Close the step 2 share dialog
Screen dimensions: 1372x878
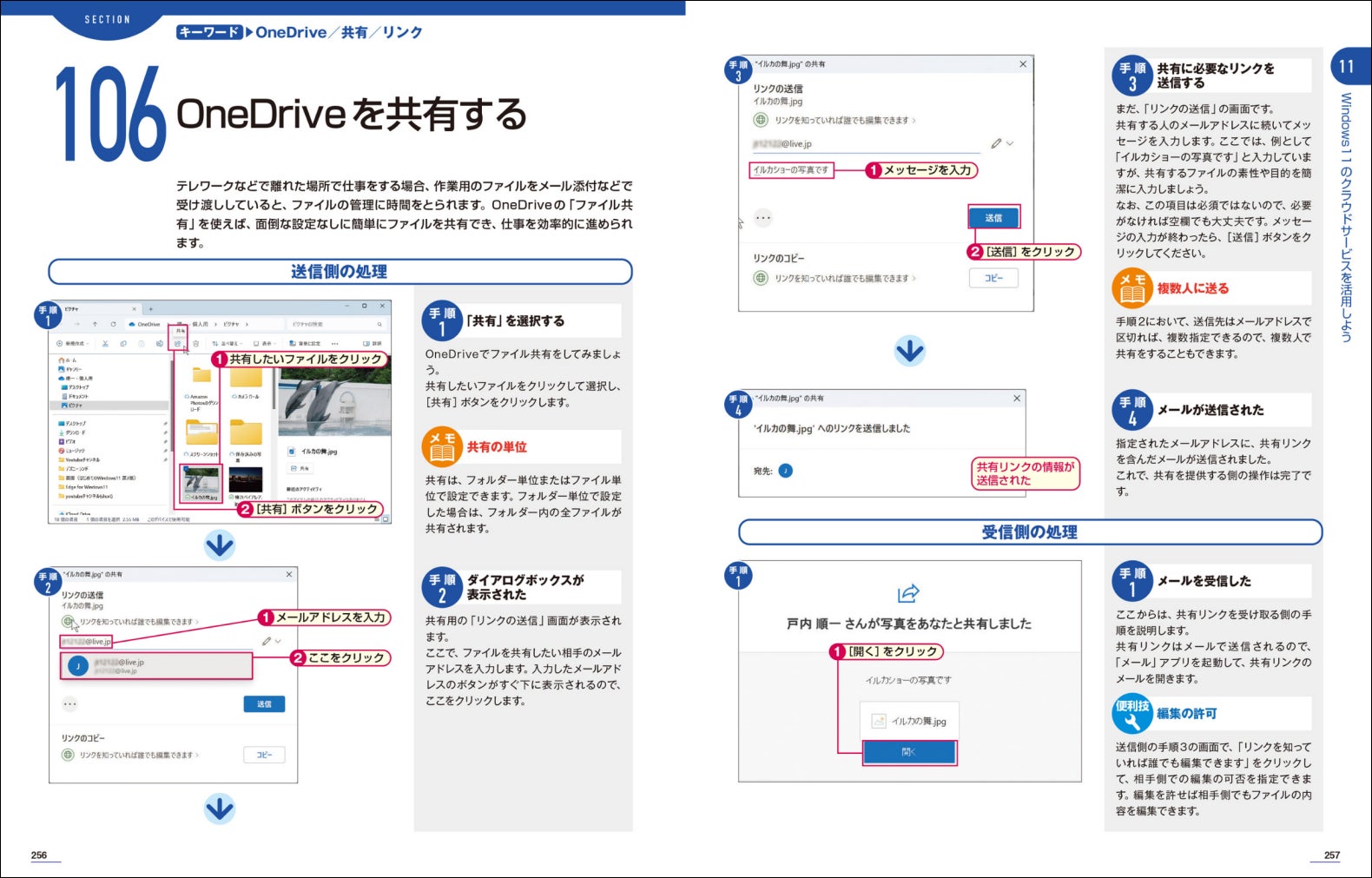pyautogui.click(x=289, y=574)
